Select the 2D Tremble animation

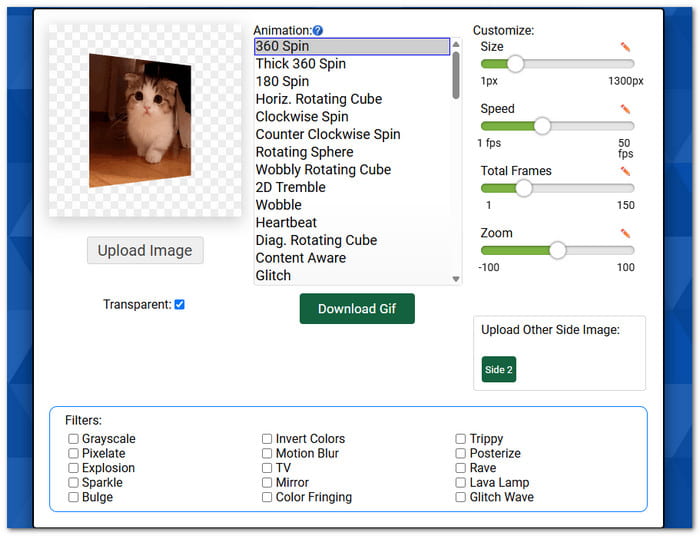pos(352,187)
